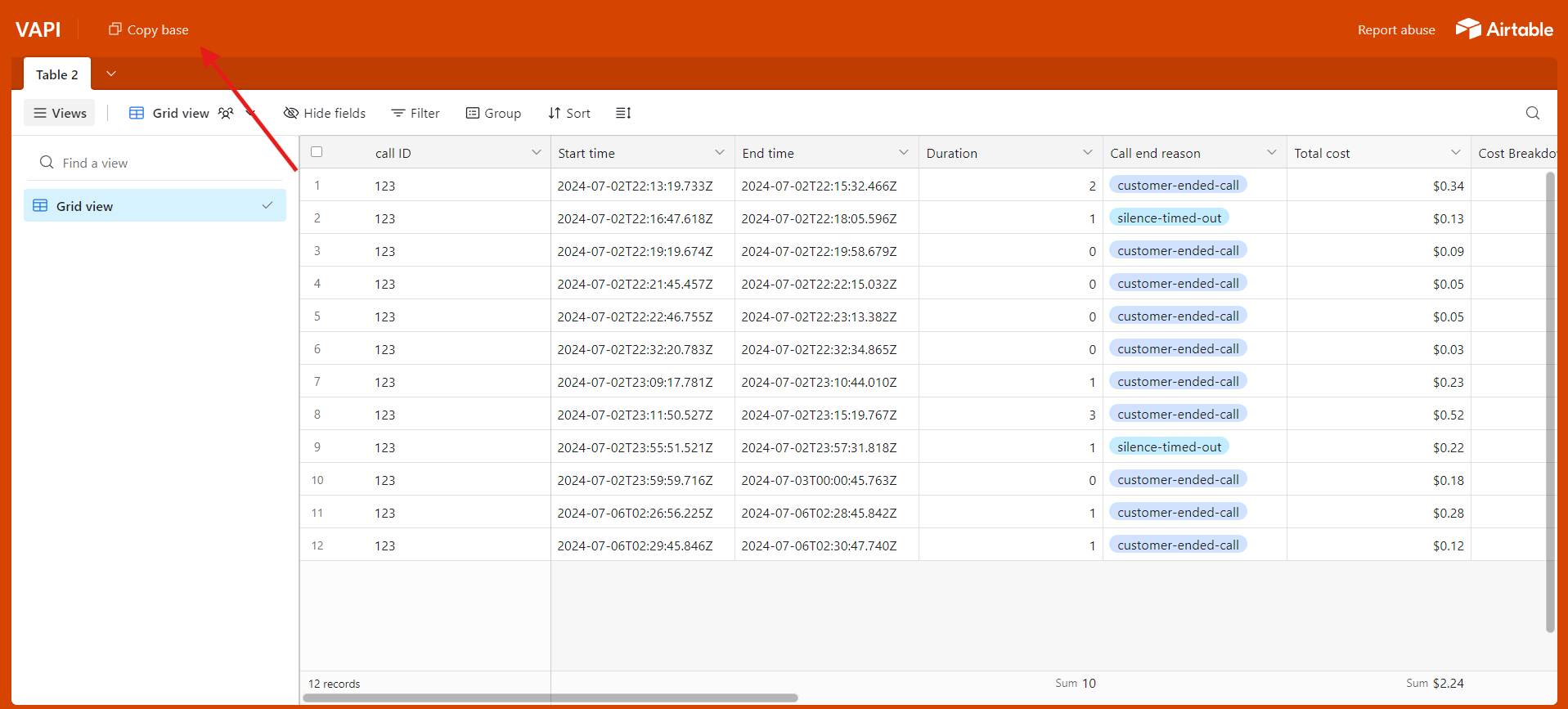Open the Sort tool

pyautogui.click(x=569, y=113)
